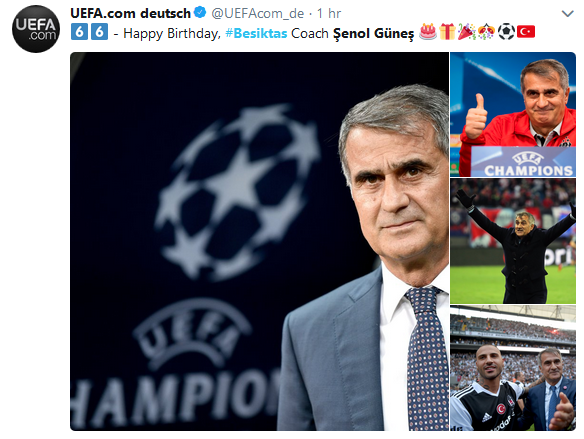Click the blue verified badge

tap(200, 13)
